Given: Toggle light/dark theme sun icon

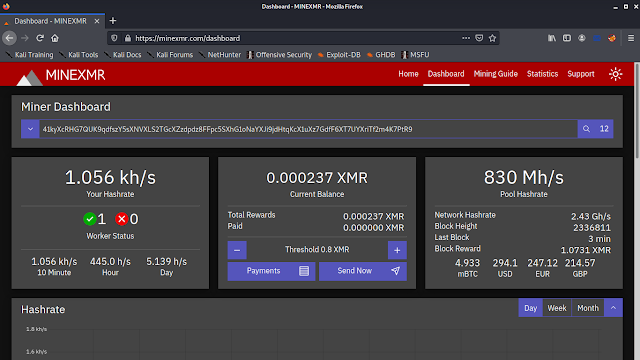Looking at the screenshot, I should (616, 74).
